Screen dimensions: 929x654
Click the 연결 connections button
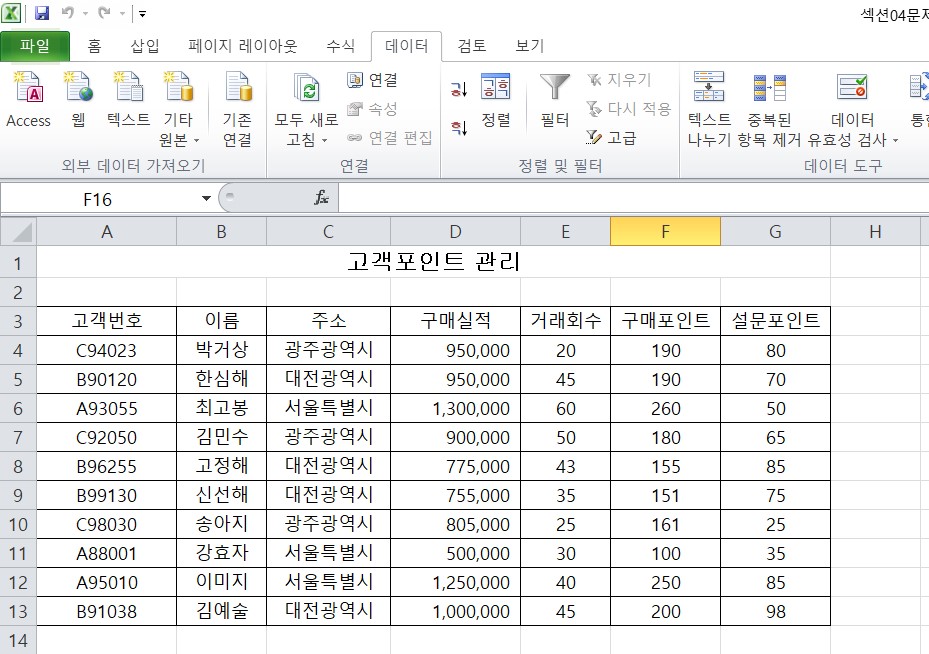(x=372, y=80)
